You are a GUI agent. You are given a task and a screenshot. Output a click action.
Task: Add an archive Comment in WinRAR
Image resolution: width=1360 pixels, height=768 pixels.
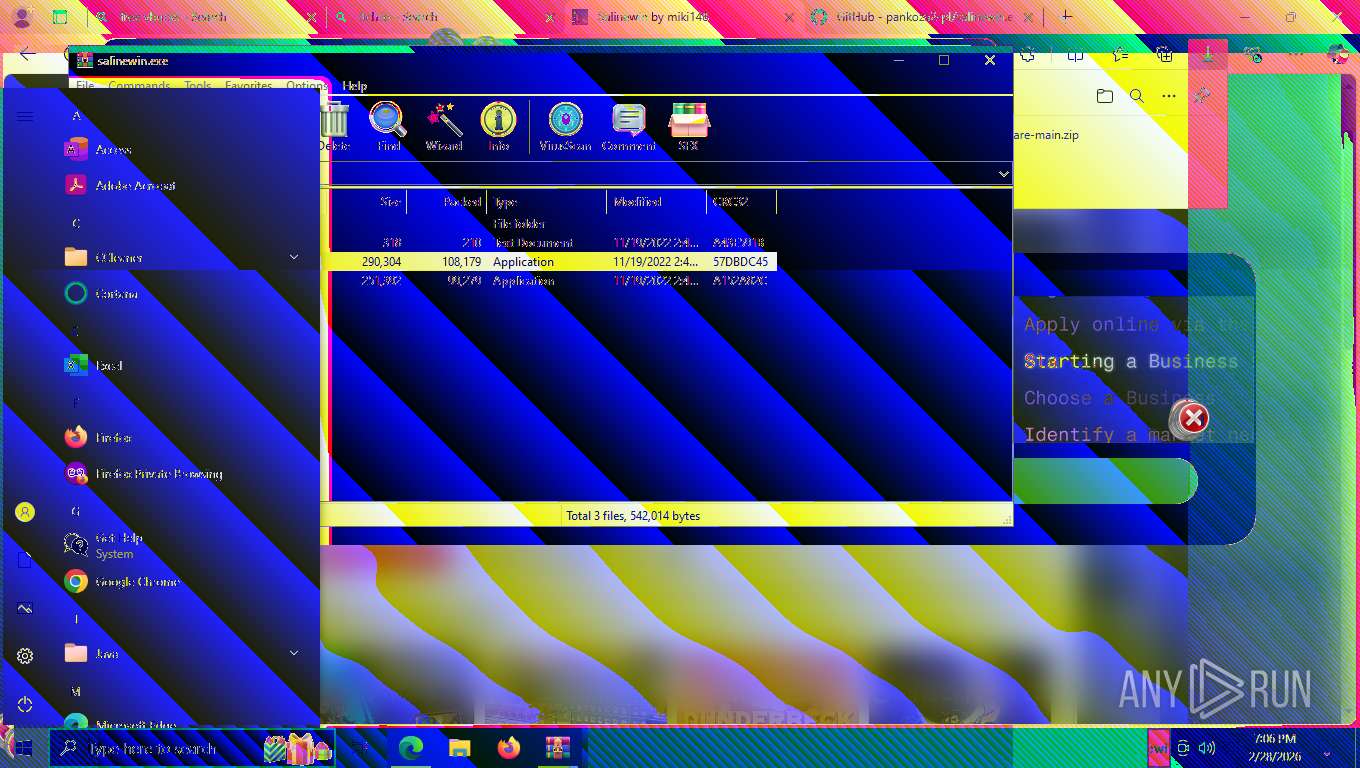(628, 128)
